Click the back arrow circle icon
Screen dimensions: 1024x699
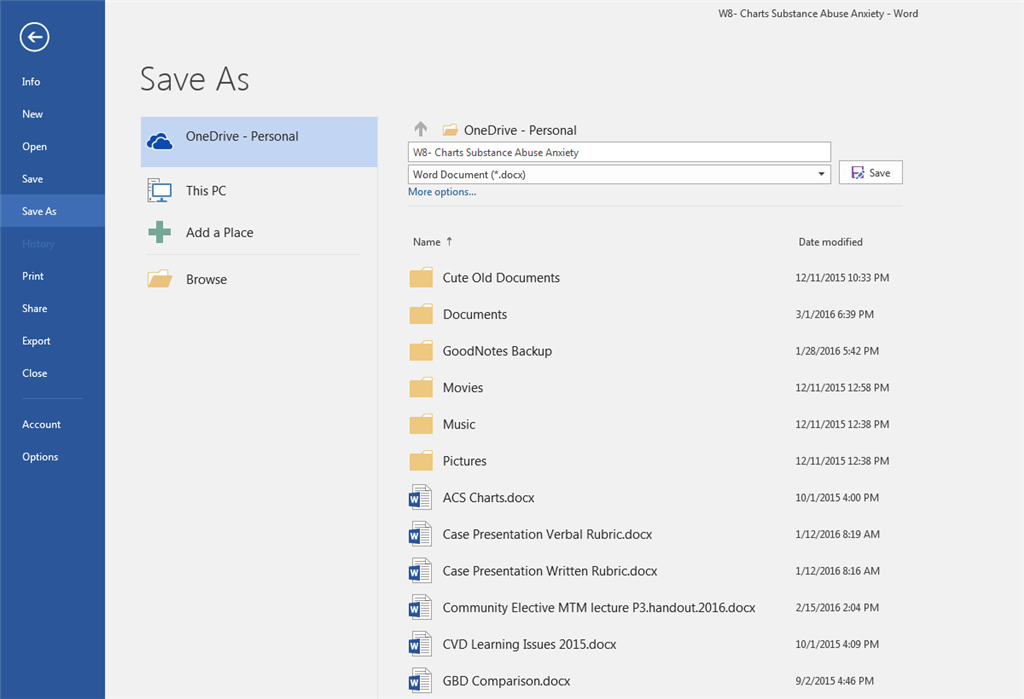coord(35,37)
